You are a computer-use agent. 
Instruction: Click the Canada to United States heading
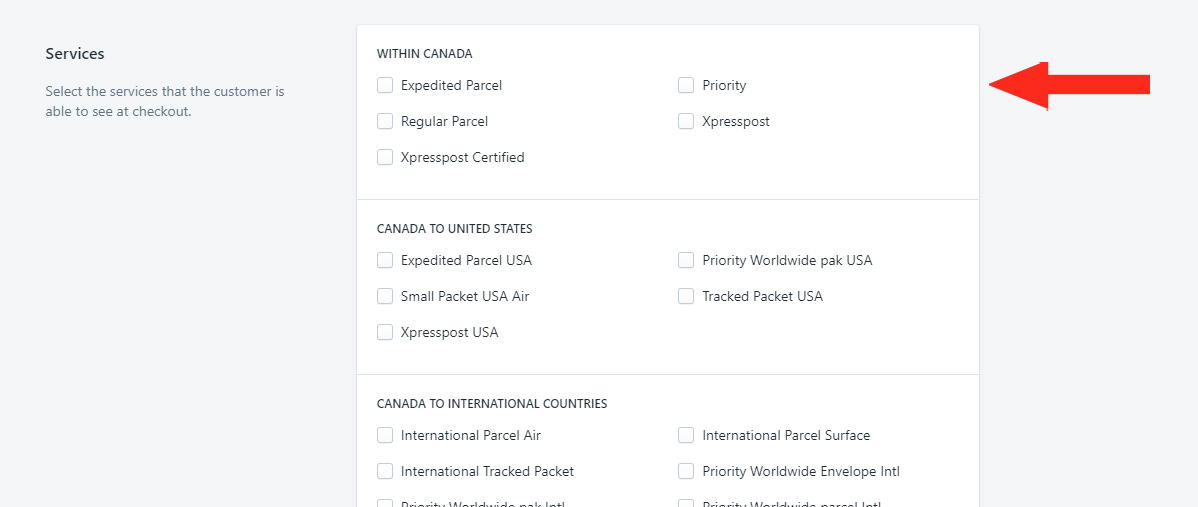pyautogui.click(x=455, y=228)
